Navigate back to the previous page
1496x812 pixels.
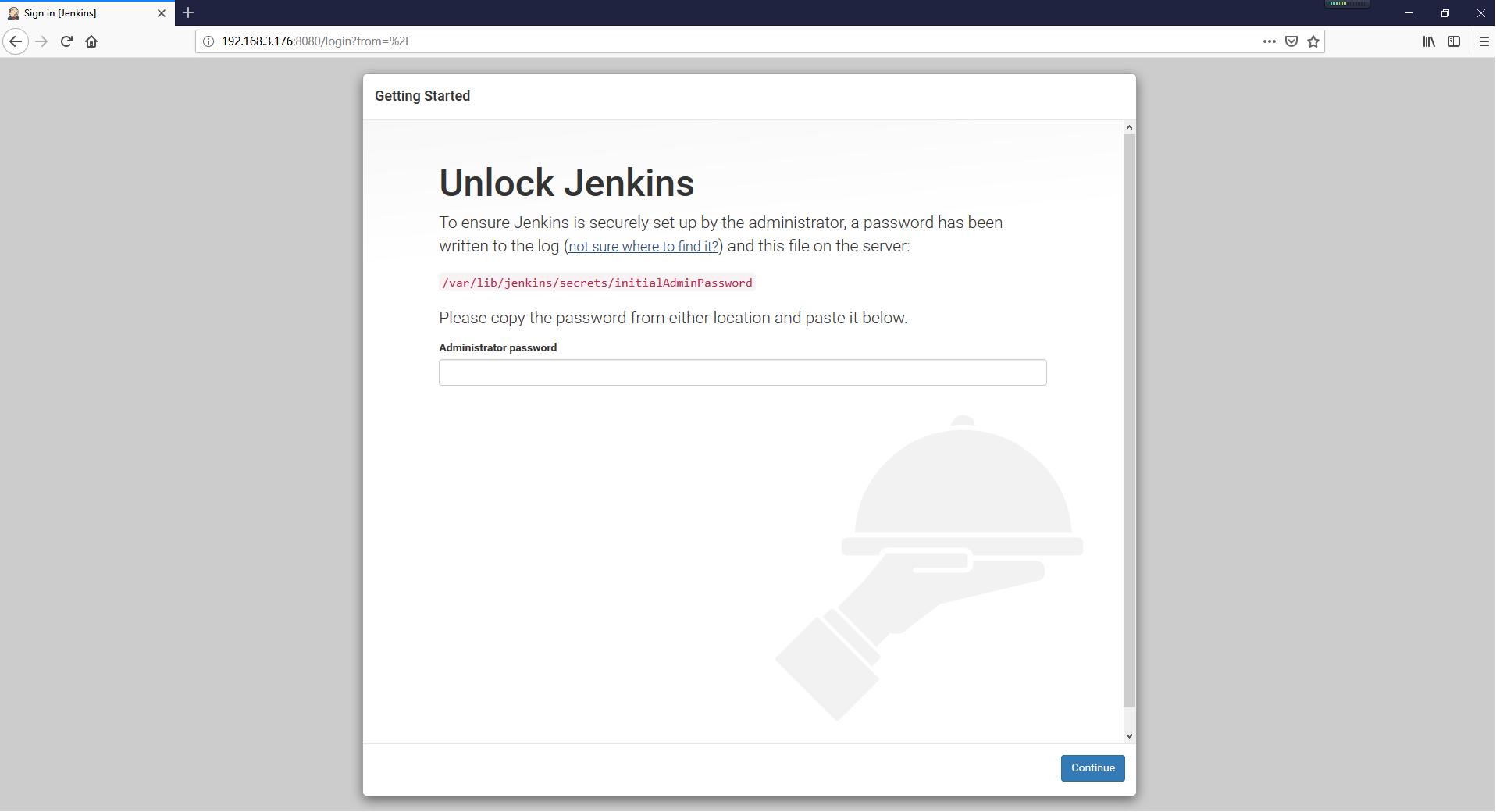(15, 41)
